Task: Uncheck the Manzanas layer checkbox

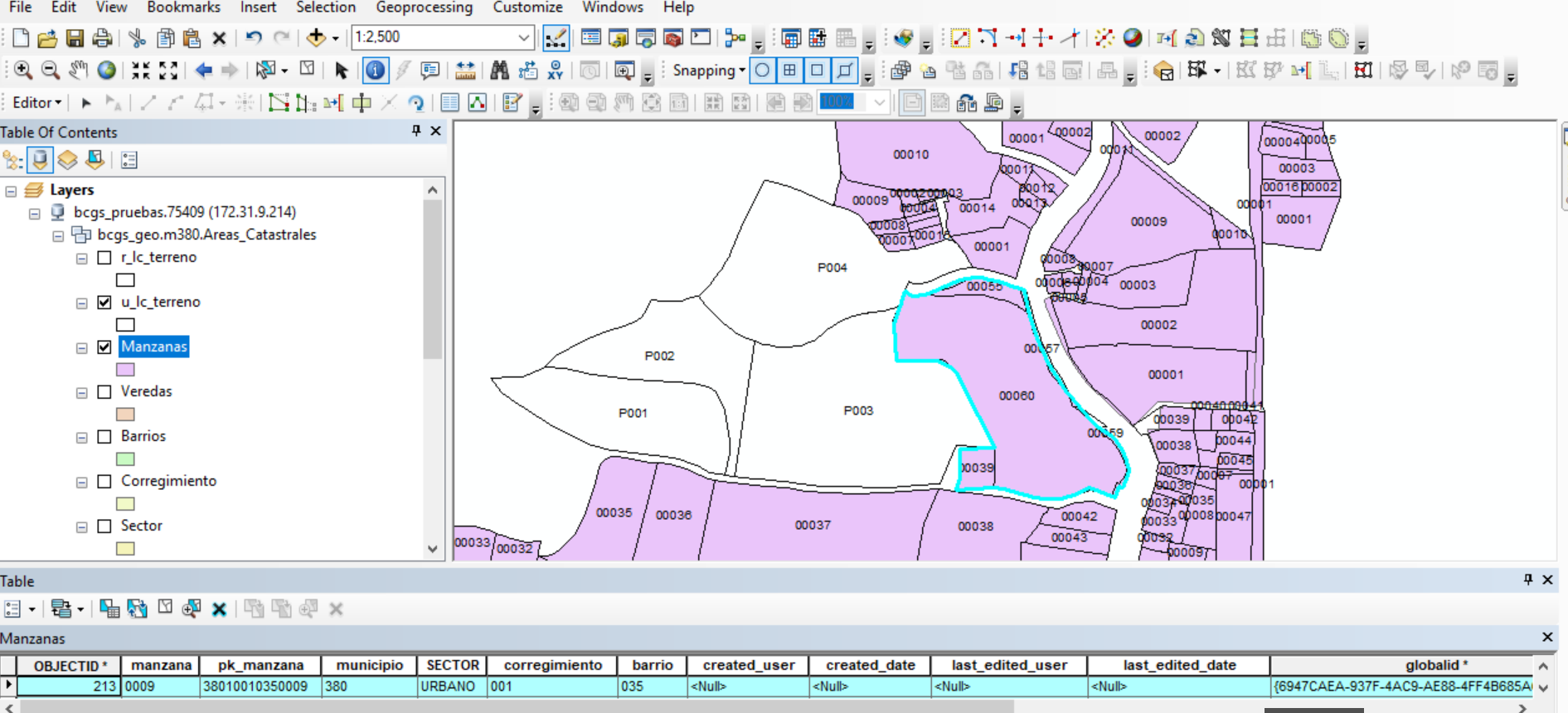Action: [x=104, y=347]
